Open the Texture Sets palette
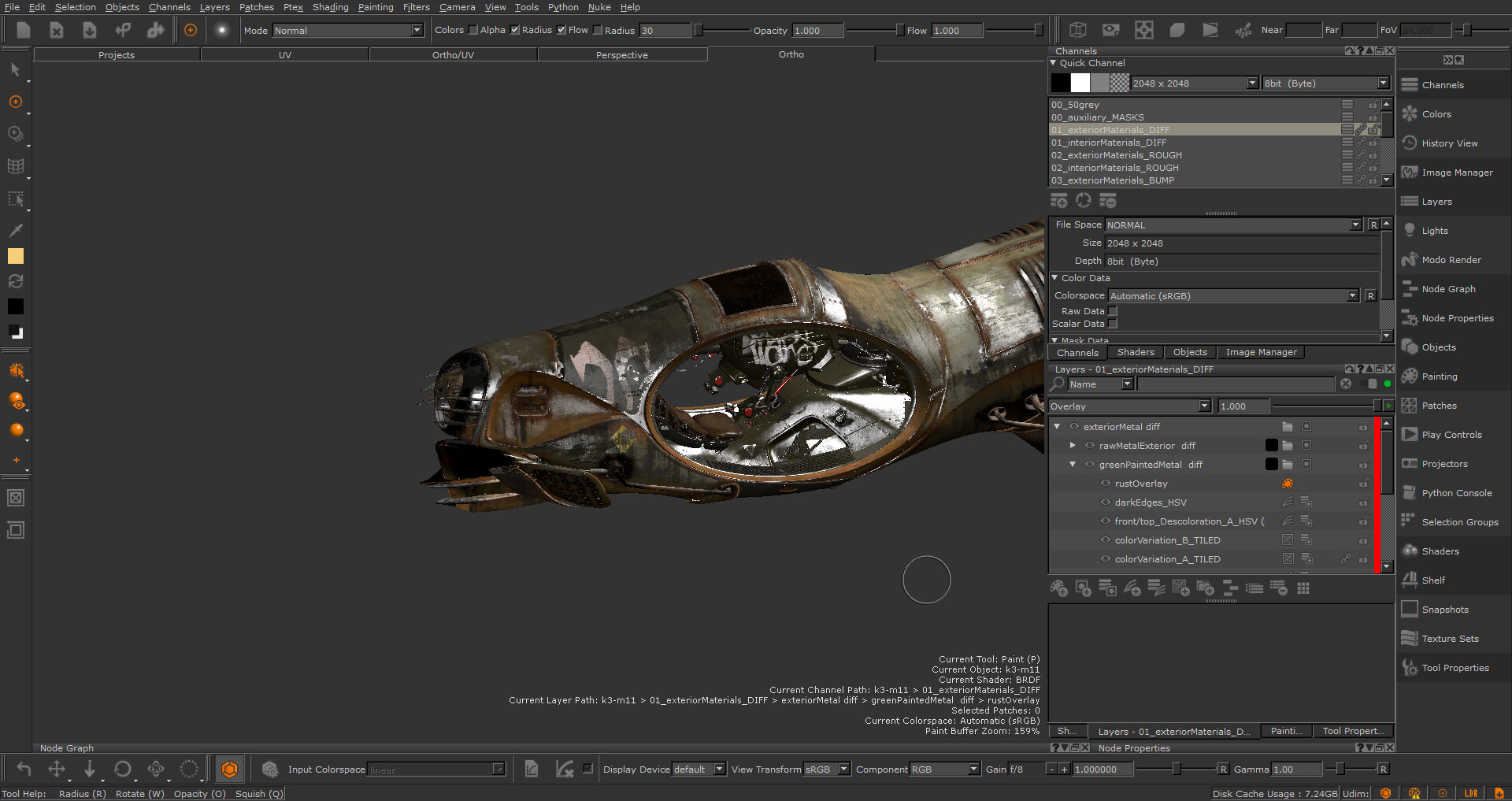This screenshot has height=801, width=1512. [x=1450, y=639]
